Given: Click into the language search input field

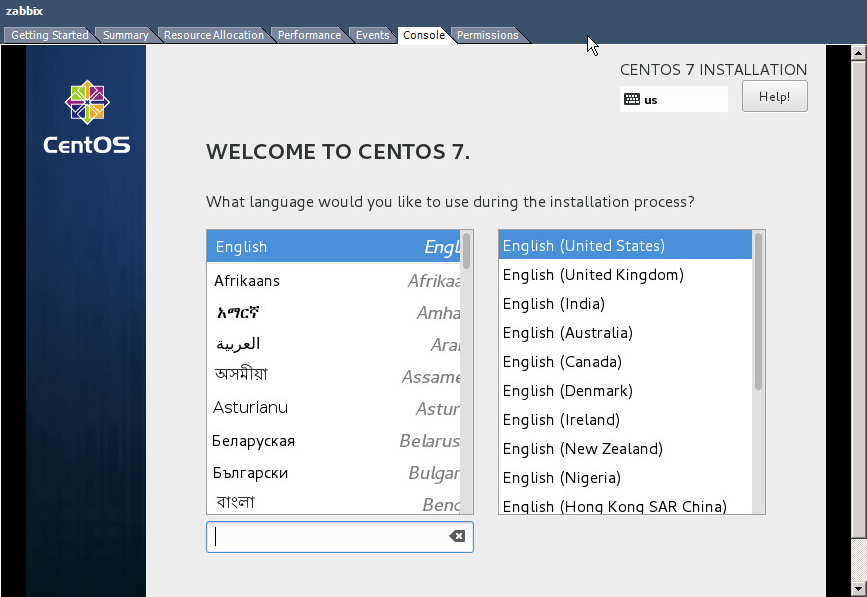Looking at the screenshot, I should [x=330, y=536].
